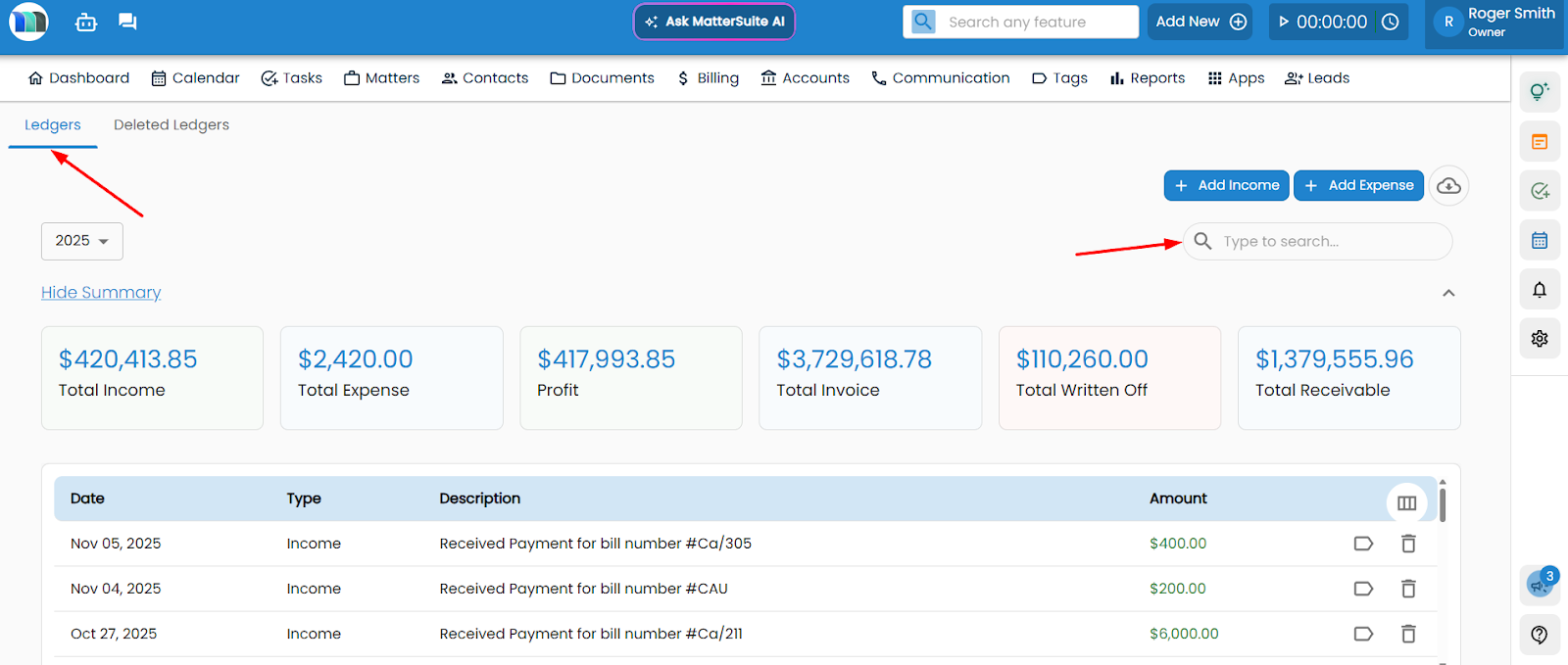The image size is (1568, 665).
Task: Tag the Nov 04, 2025 income entry
Action: [1363, 589]
